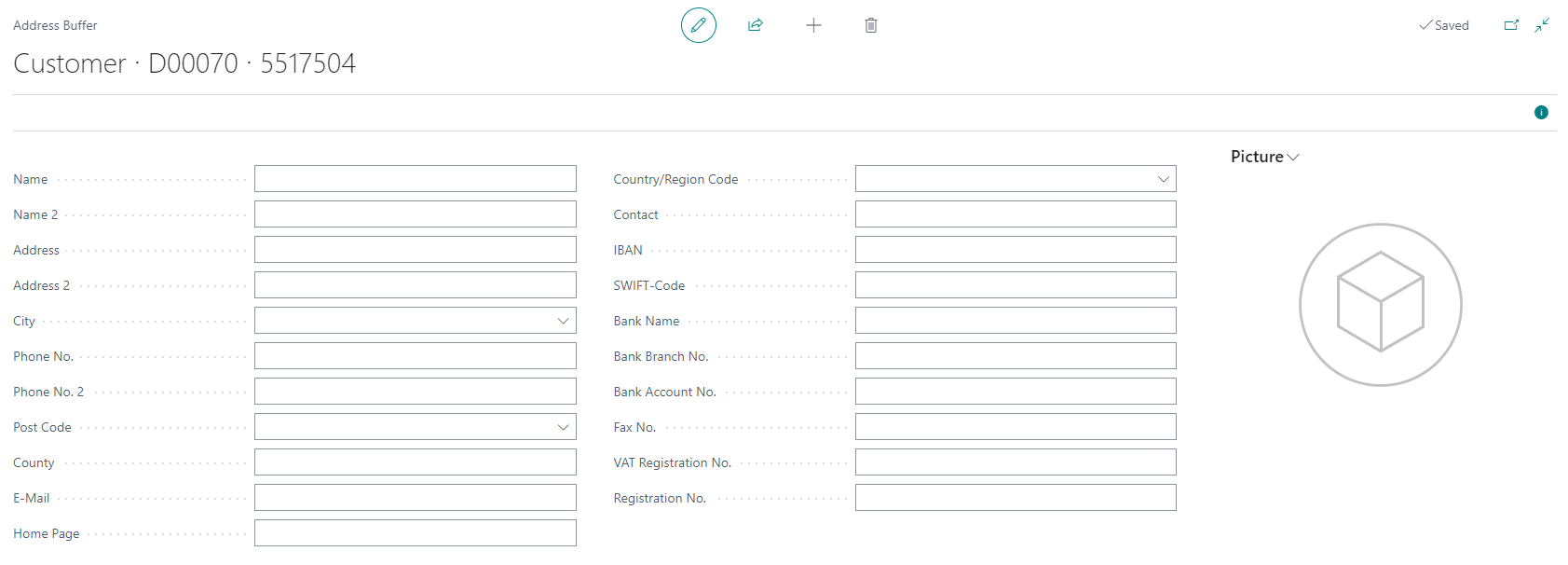1568x565 pixels.
Task: Click the SWIFT-Code label
Action: [649, 285]
